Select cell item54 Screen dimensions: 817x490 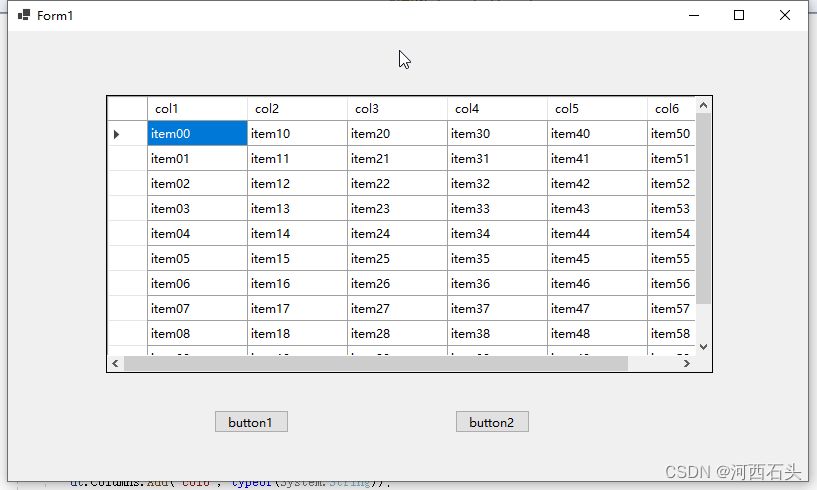[x=672, y=234]
